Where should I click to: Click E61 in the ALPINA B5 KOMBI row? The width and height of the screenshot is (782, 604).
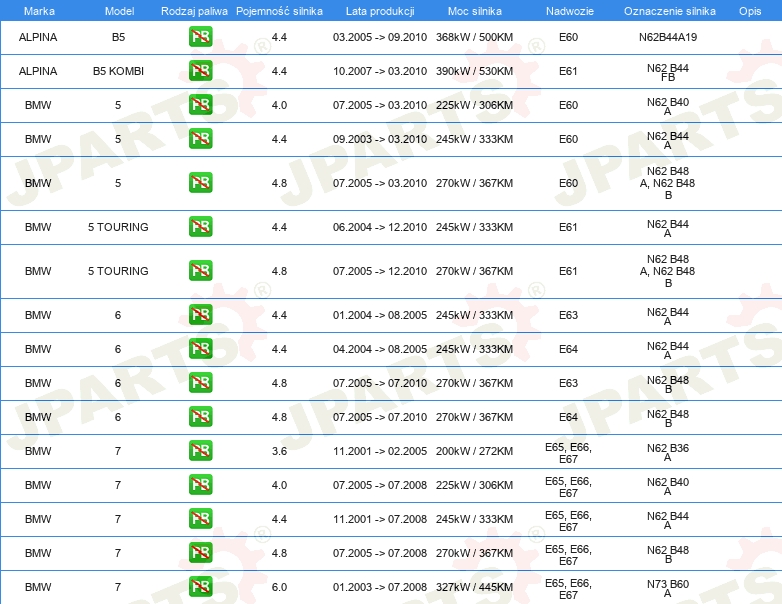coord(568,71)
